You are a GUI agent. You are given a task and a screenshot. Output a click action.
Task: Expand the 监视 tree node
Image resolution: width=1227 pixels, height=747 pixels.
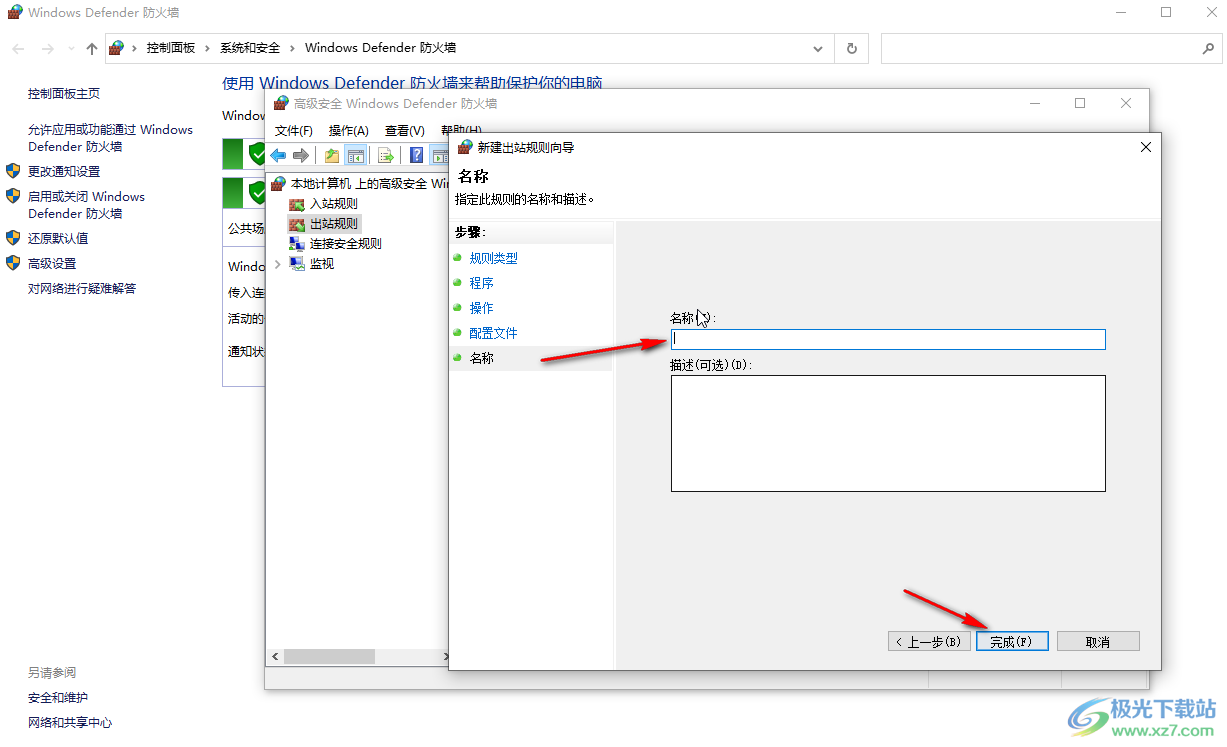[x=278, y=264]
